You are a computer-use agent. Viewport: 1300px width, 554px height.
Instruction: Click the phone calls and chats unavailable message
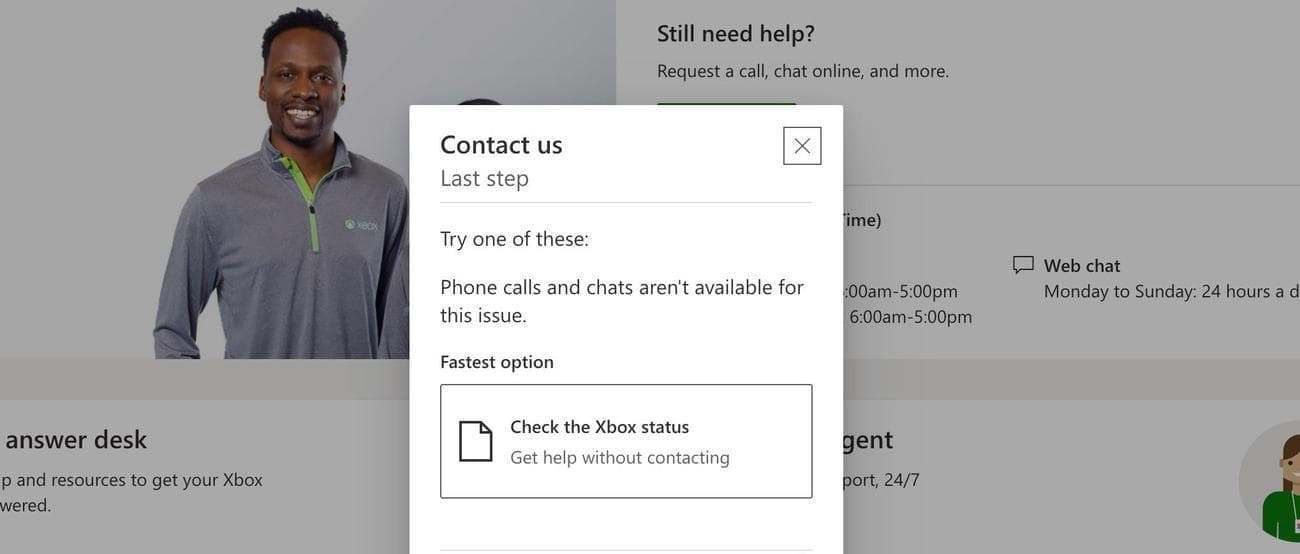click(622, 301)
